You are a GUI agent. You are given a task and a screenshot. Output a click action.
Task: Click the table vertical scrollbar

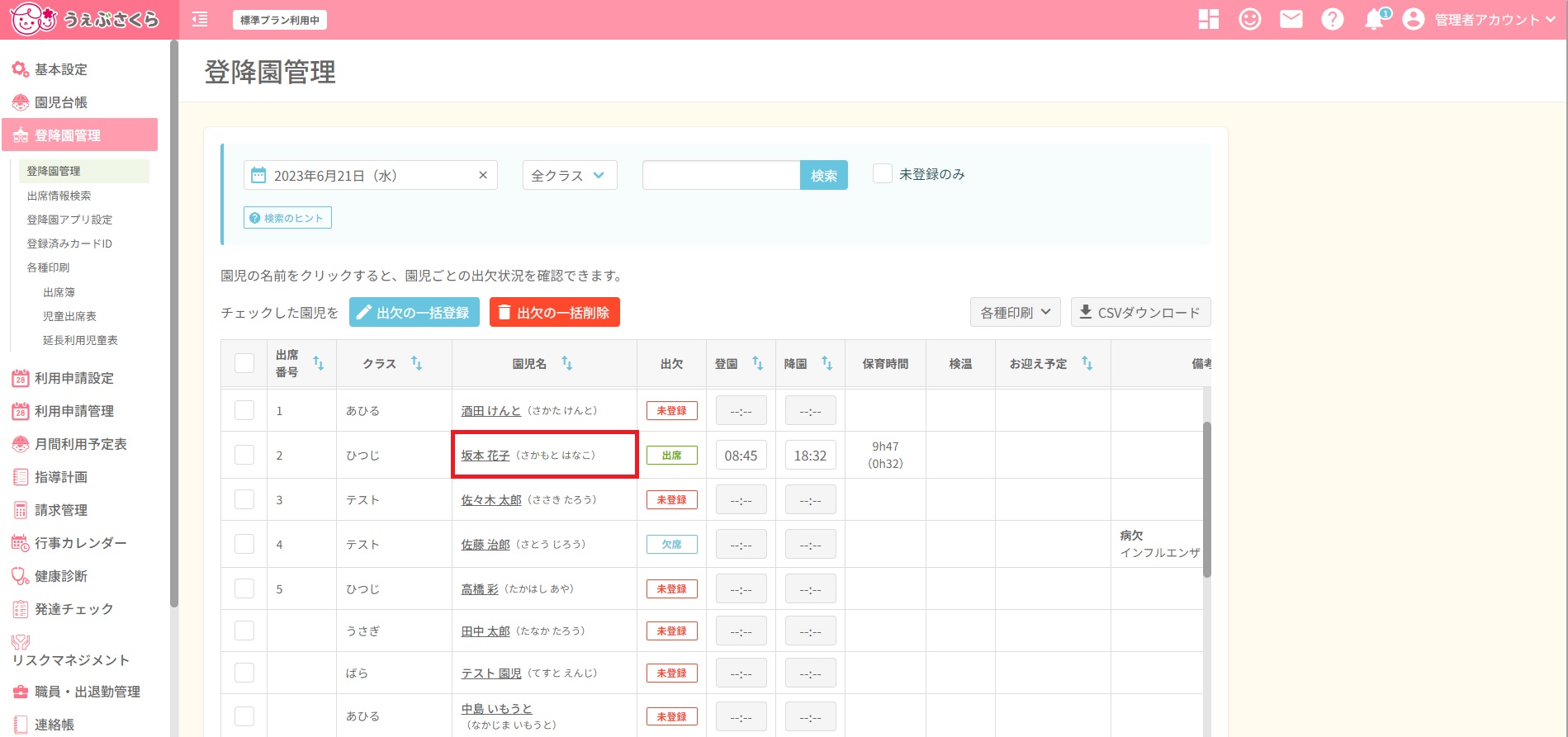point(1207,499)
